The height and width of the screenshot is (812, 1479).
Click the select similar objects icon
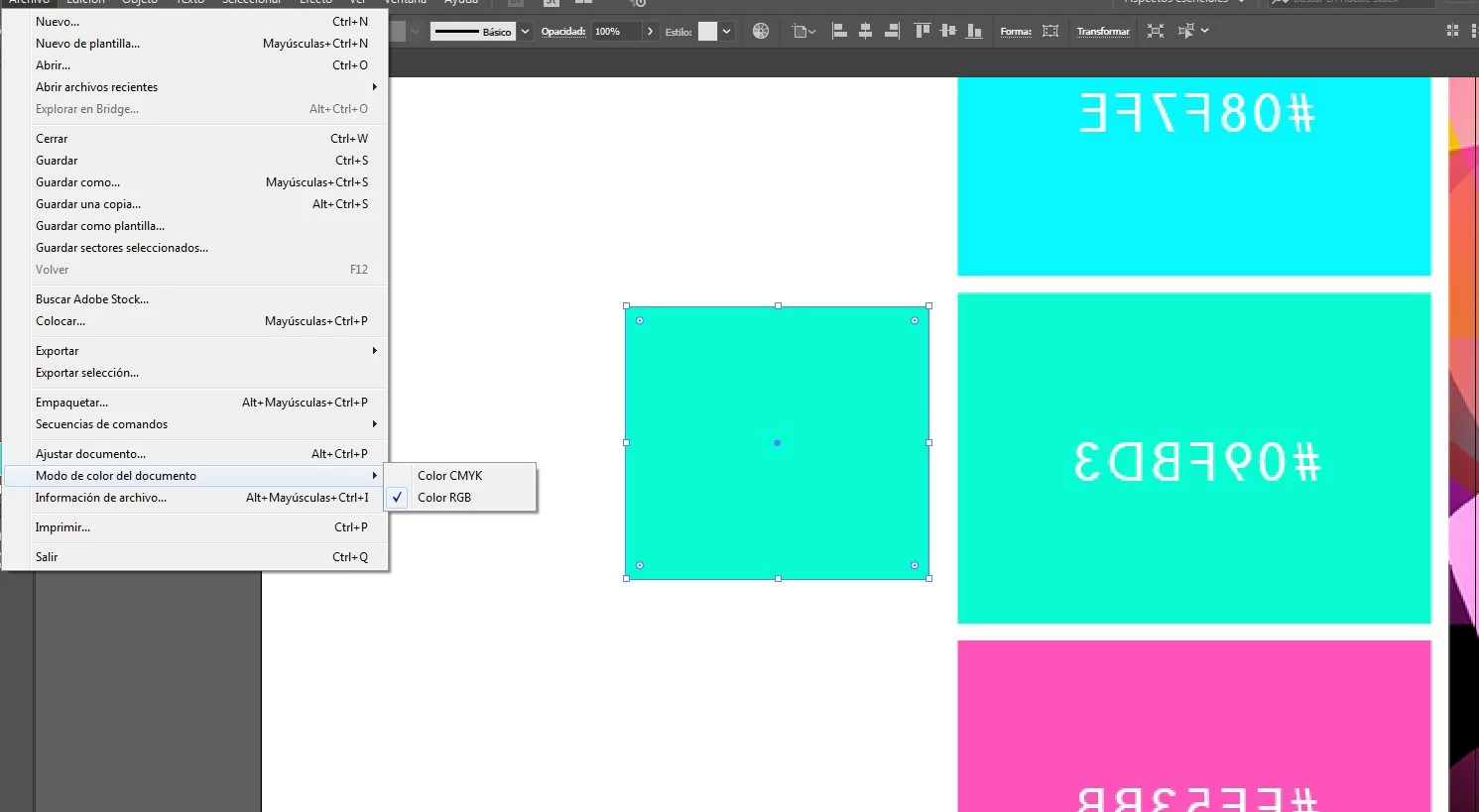coord(1186,31)
